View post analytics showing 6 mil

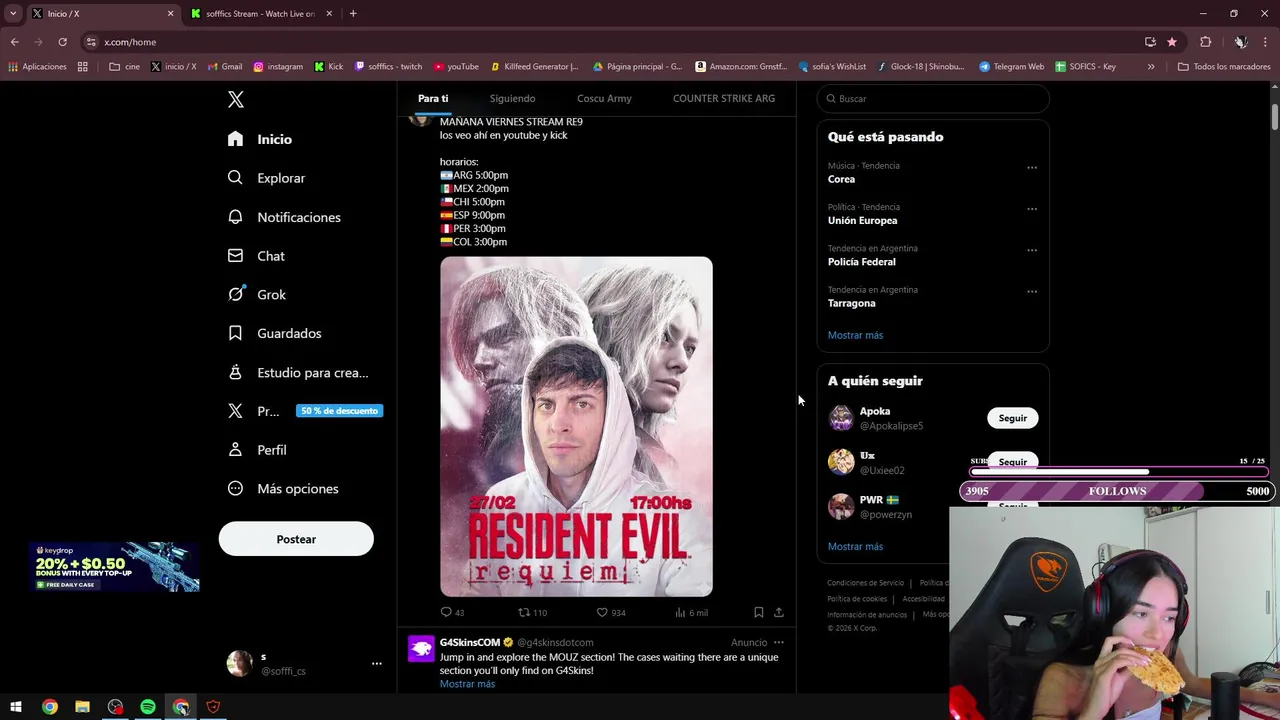691,612
